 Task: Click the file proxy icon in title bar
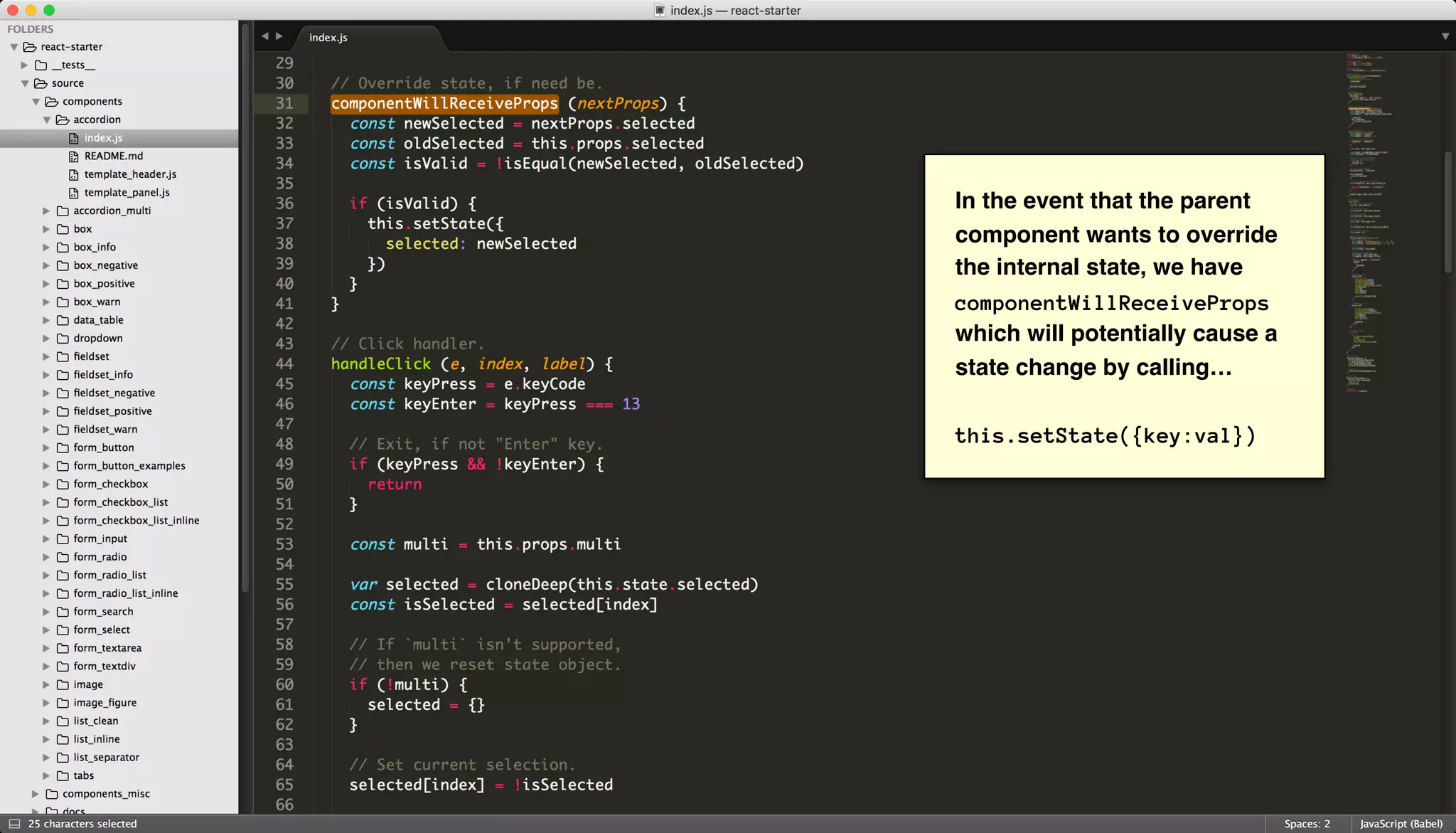660,11
